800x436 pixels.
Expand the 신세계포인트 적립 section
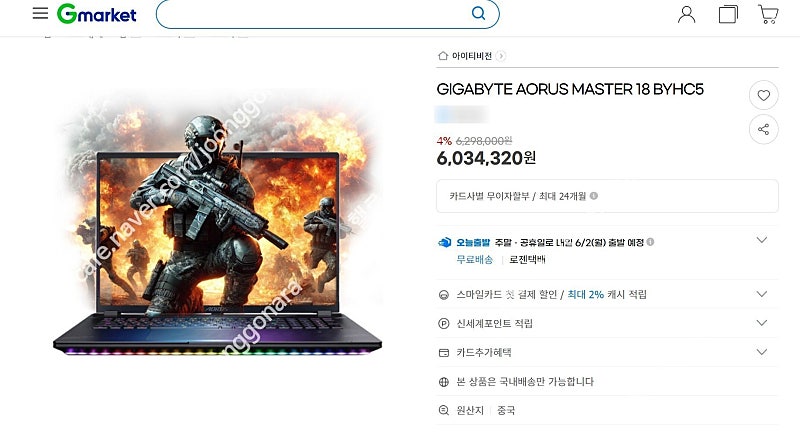tap(762, 323)
